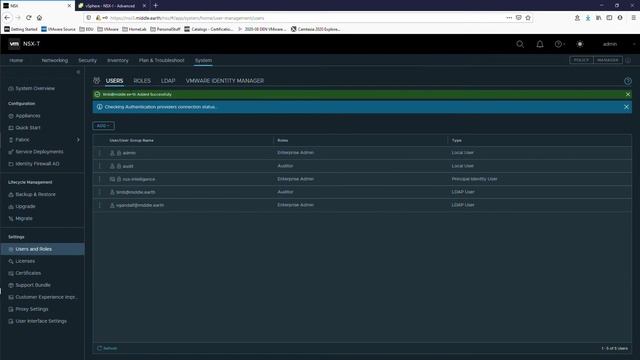
Task: Open the actions menu for admin row
Action: [100, 153]
